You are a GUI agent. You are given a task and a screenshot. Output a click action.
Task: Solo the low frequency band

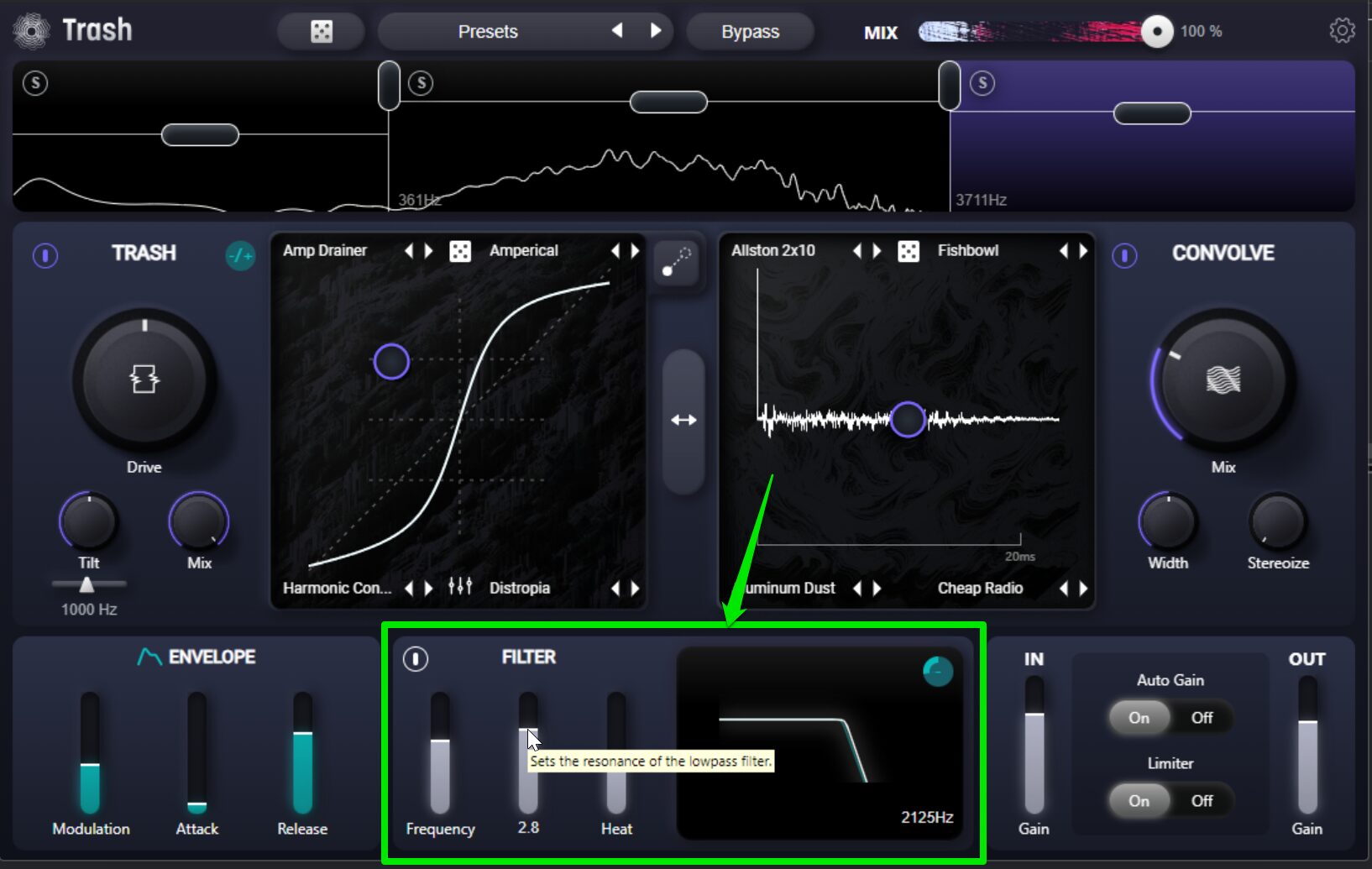35,83
